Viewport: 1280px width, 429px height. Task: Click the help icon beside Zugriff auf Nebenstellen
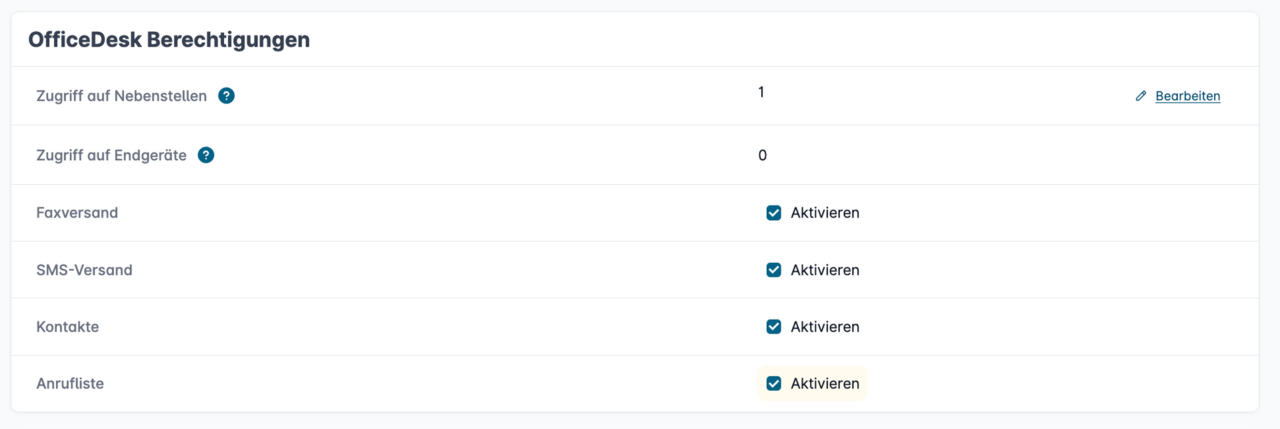pyautogui.click(x=226, y=96)
